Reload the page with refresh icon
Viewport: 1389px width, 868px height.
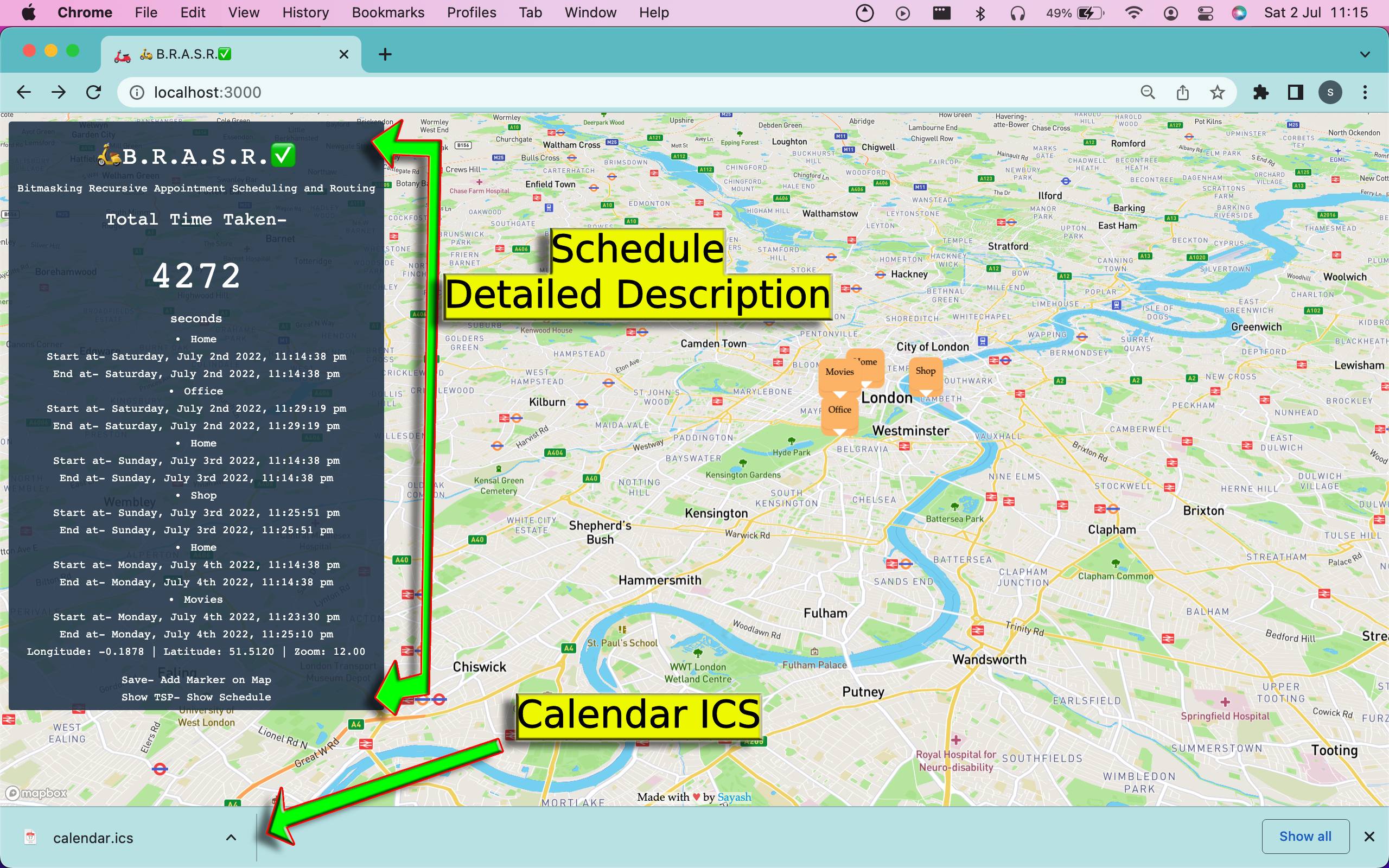point(93,92)
